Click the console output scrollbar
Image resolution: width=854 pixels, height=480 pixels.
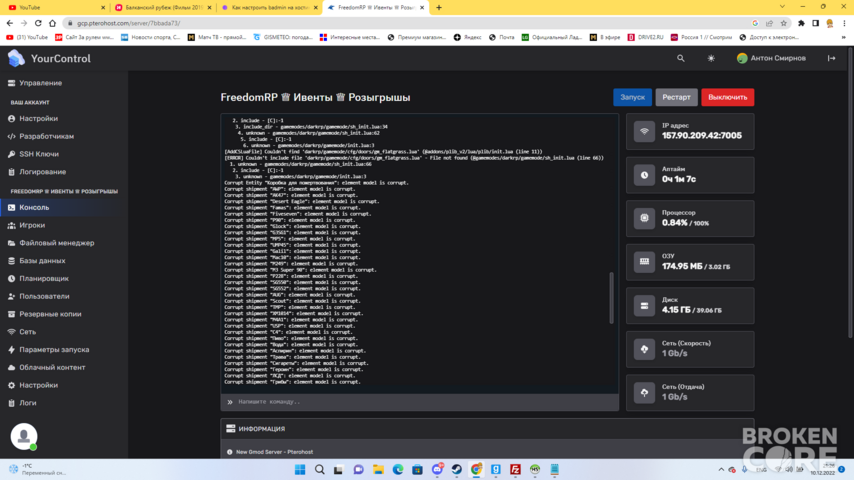click(611, 297)
